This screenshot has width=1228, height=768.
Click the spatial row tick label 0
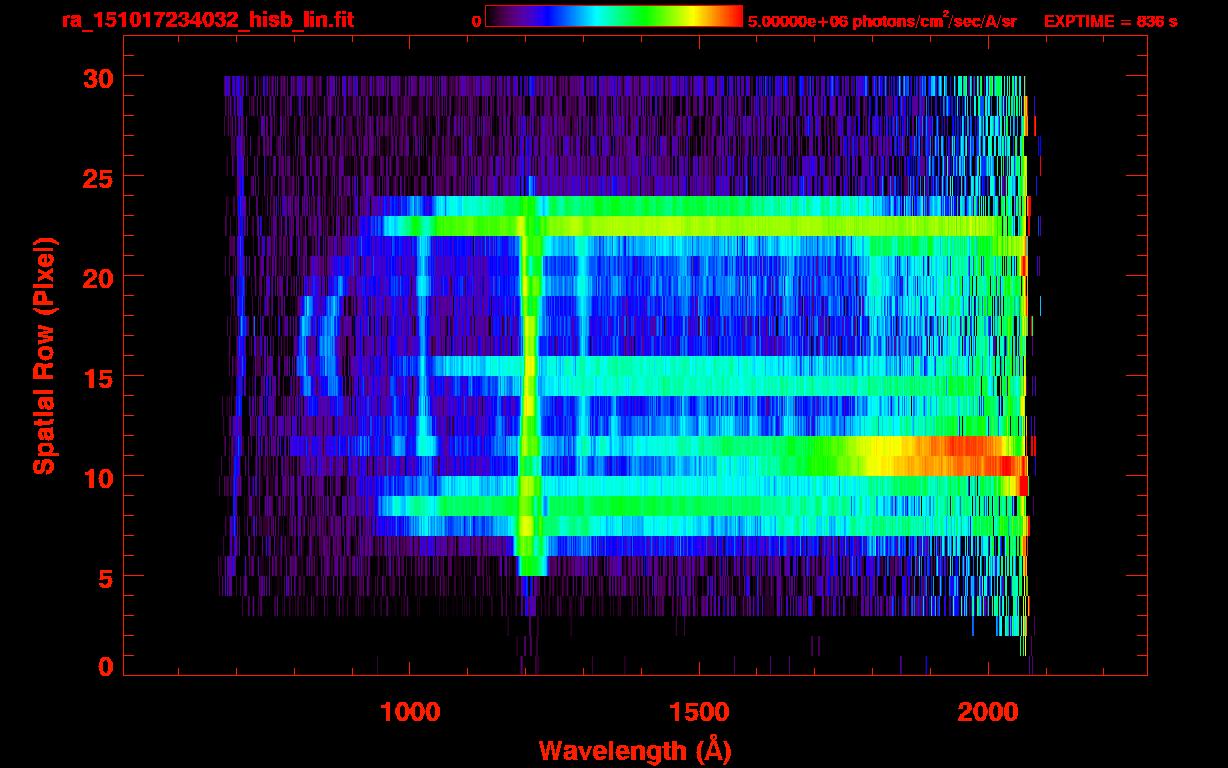[104, 665]
